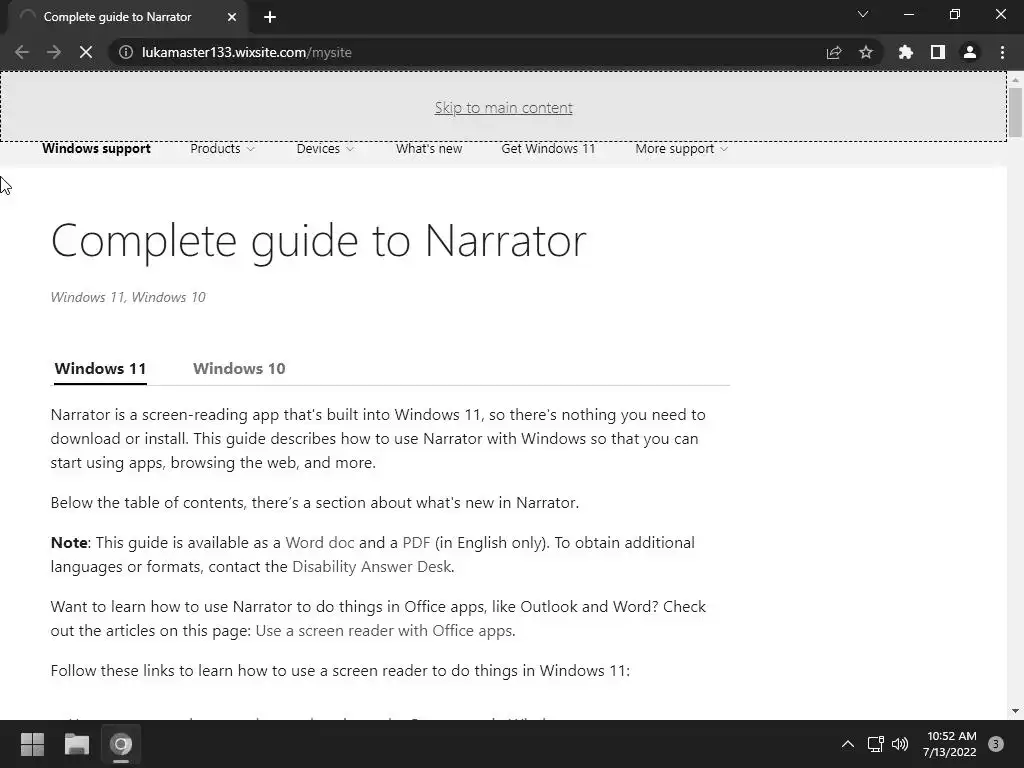
Task: Switch to the Windows 10 tab
Action: (x=239, y=368)
